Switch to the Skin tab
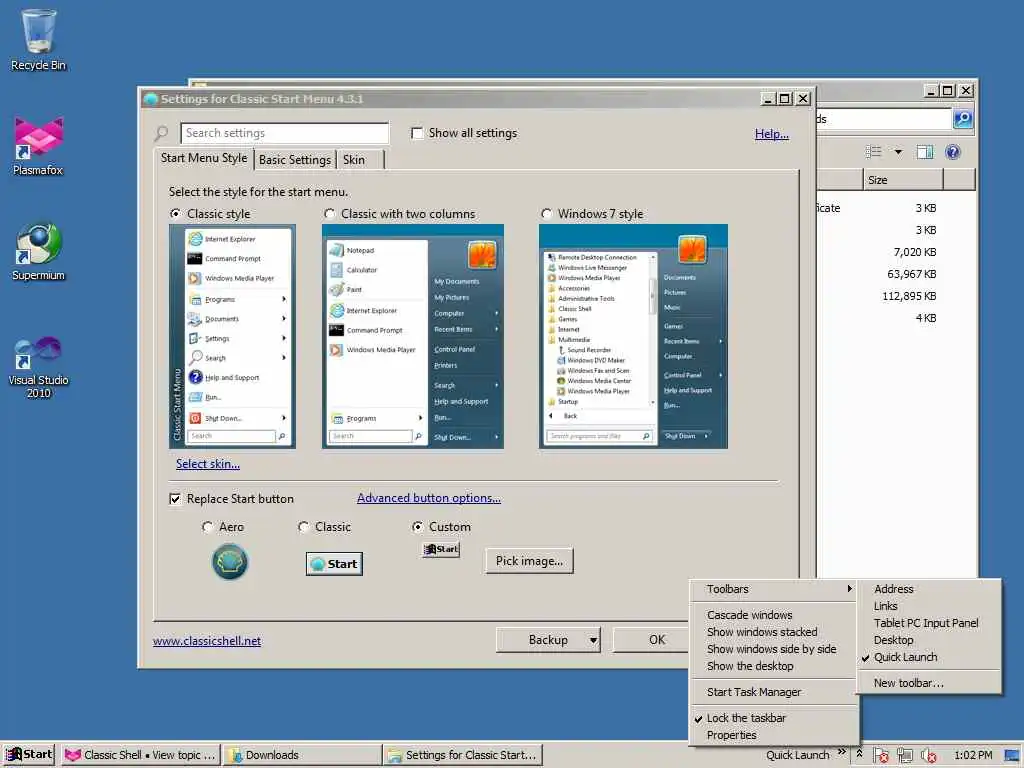1024x768 pixels. [x=354, y=160]
